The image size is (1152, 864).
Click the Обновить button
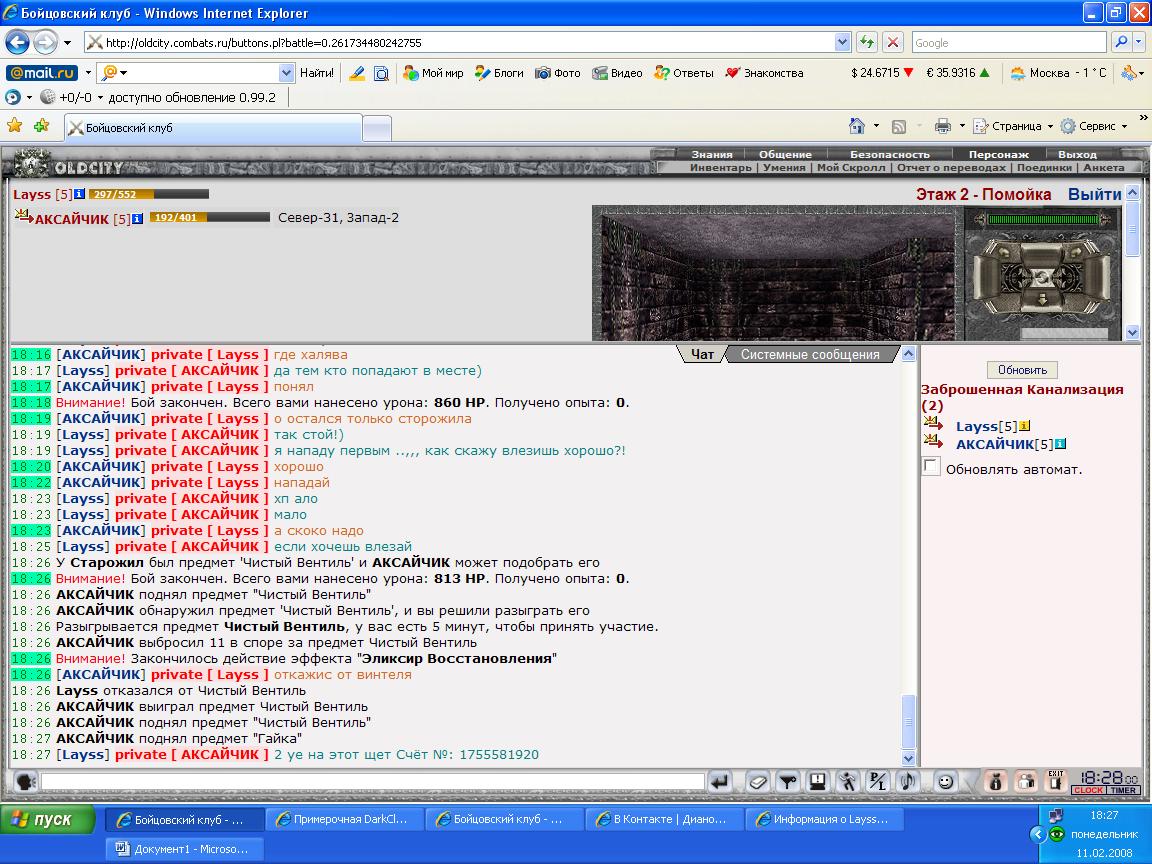tap(1022, 370)
